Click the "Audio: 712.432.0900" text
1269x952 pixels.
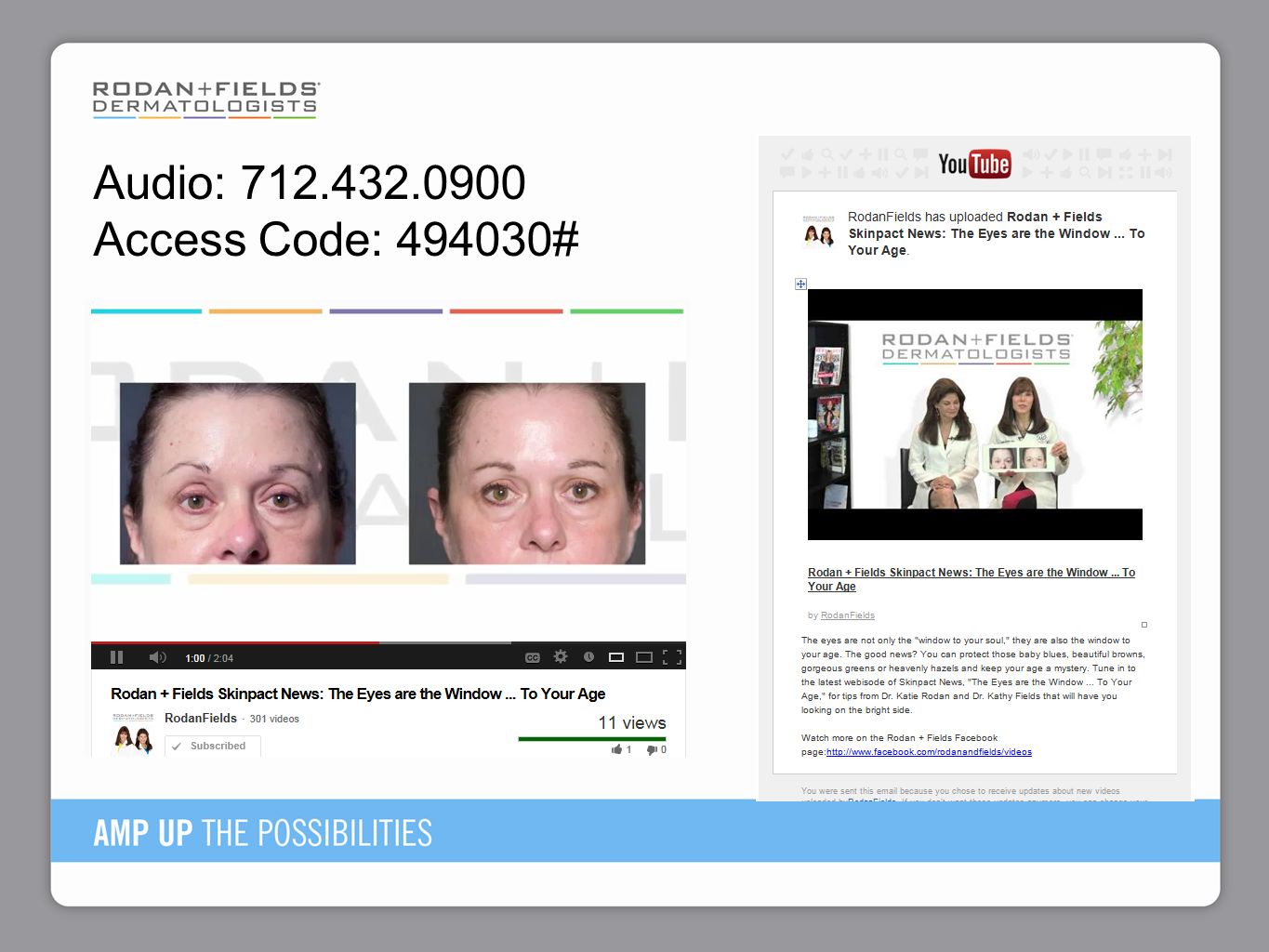click(x=310, y=182)
